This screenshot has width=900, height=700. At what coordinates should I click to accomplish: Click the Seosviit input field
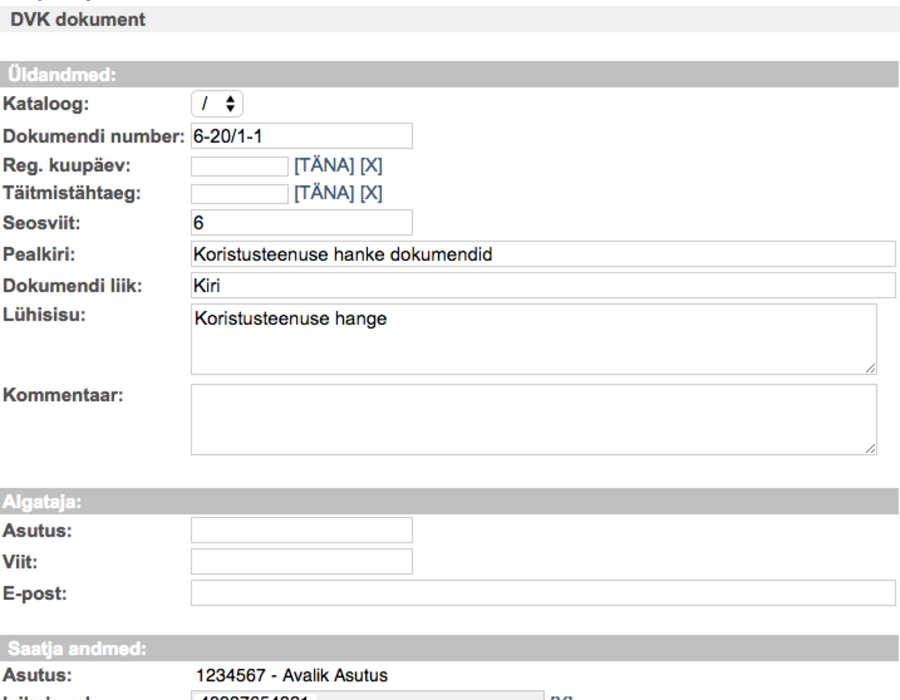point(301,223)
